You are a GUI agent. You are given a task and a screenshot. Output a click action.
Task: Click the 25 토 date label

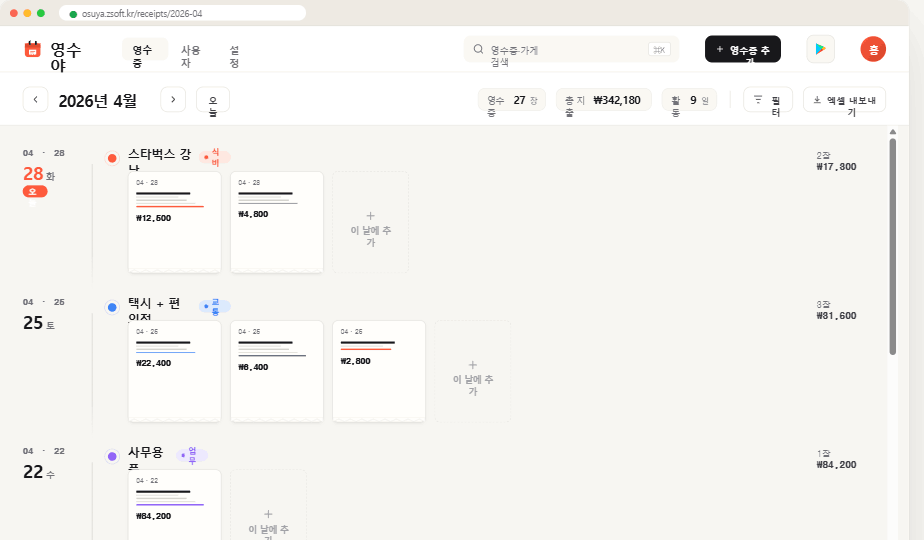[39, 323]
